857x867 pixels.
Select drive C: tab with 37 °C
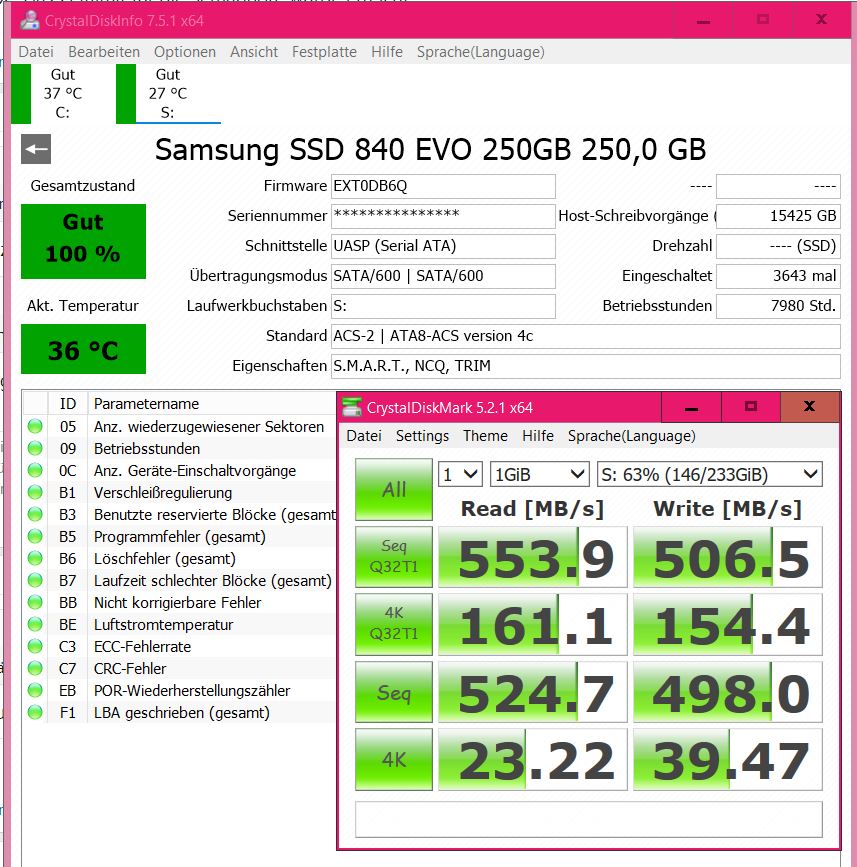62,93
